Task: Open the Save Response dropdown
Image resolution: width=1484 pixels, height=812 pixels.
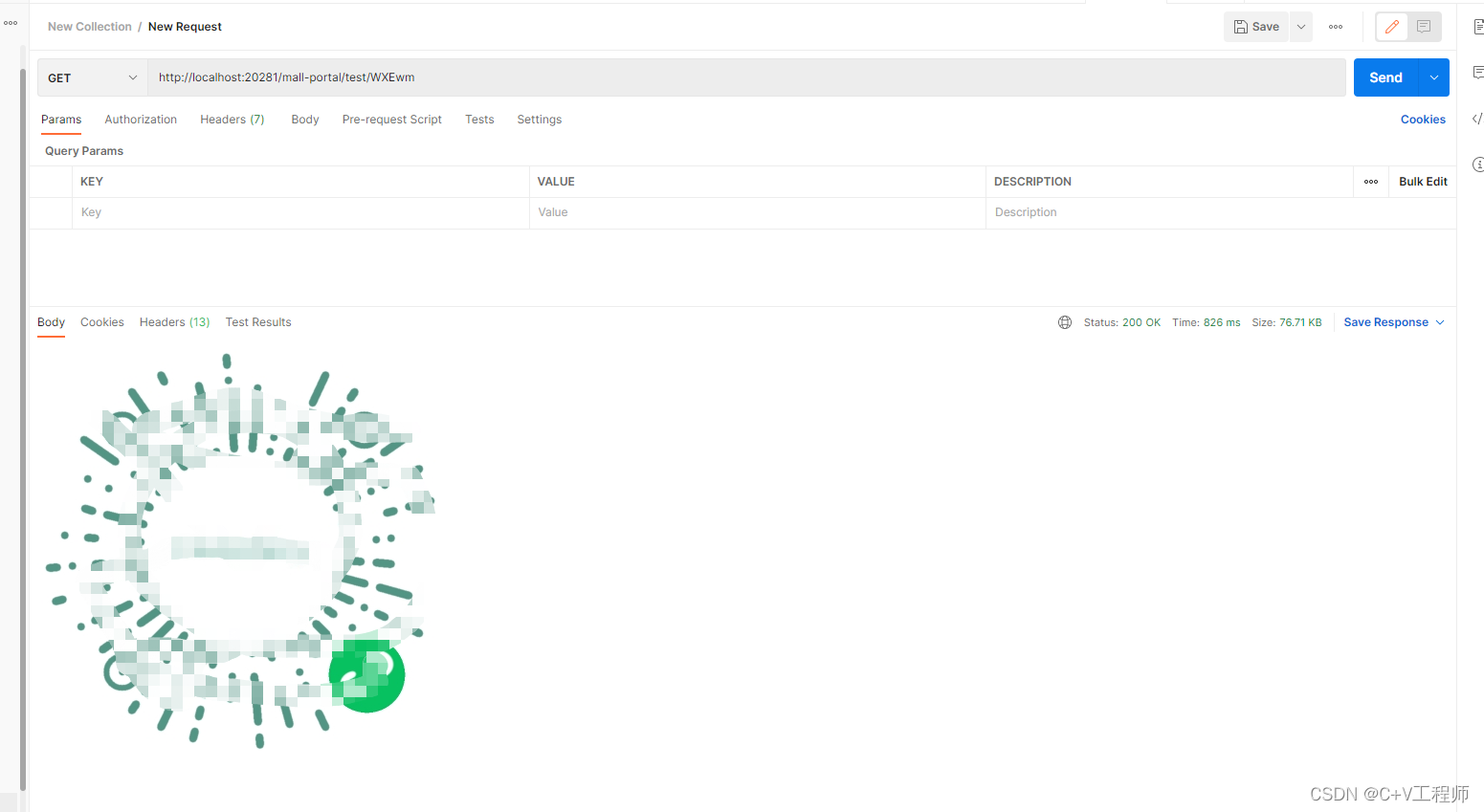Action: click(x=1394, y=322)
